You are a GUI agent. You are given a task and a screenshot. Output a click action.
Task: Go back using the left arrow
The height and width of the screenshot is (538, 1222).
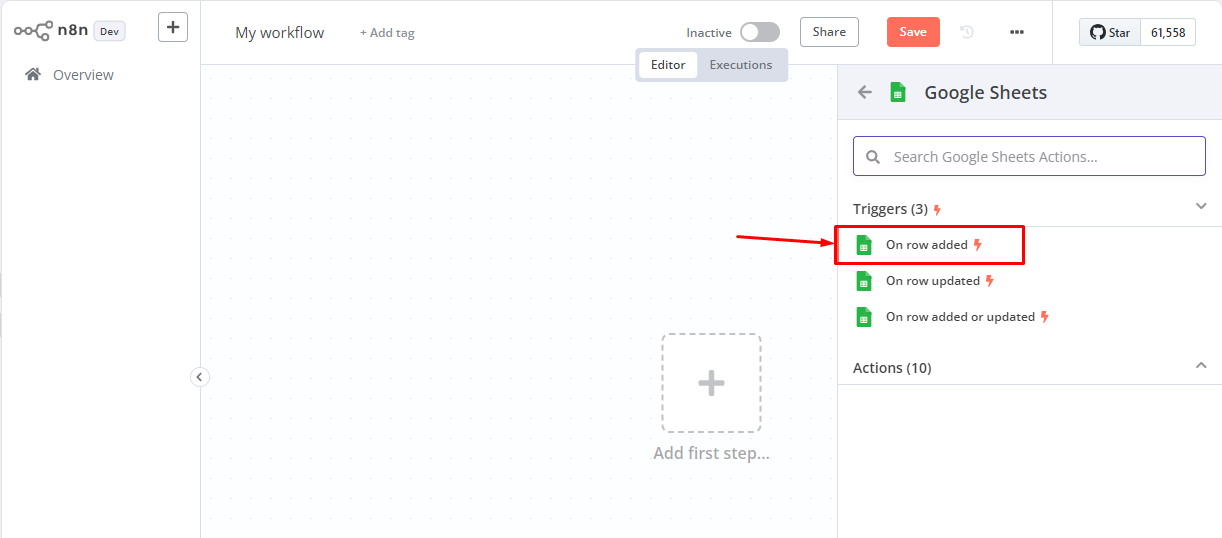865,92
